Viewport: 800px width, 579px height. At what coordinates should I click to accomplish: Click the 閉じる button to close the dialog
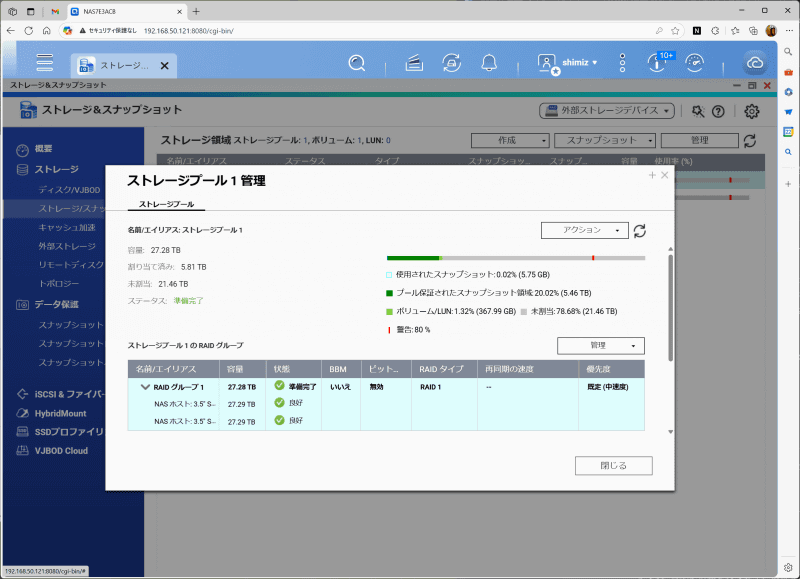pyautogui.click(x=613, y=465)
